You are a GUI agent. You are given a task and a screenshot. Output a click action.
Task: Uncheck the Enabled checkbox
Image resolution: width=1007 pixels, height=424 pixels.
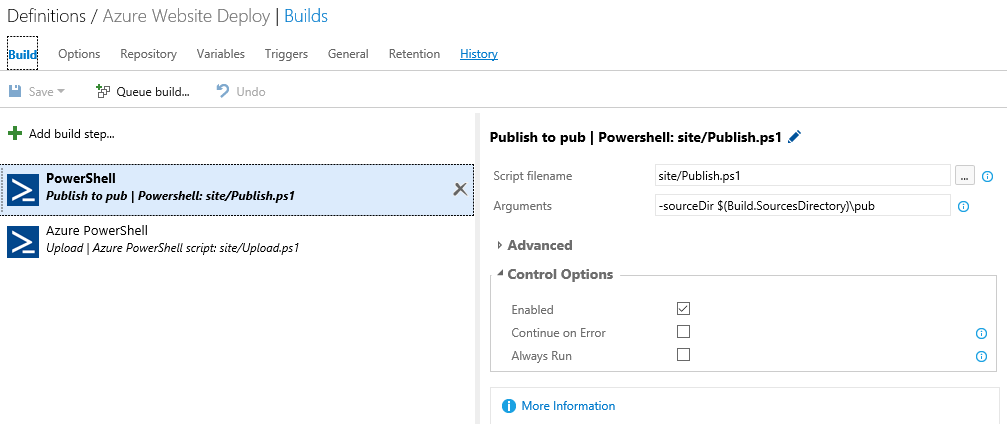683,309
